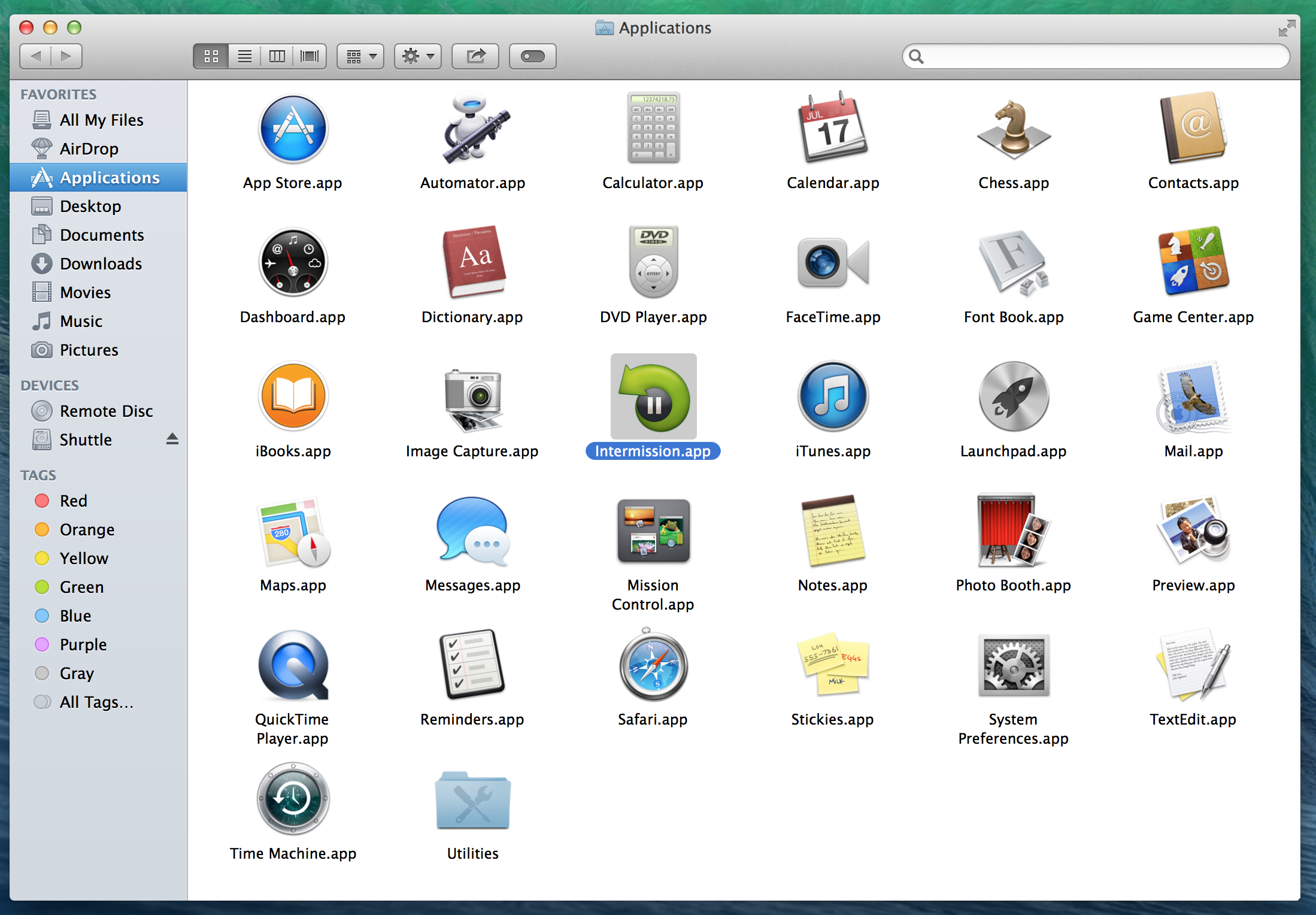
Task: Go forward with the right arrow button
Action: tap(66, 56)
